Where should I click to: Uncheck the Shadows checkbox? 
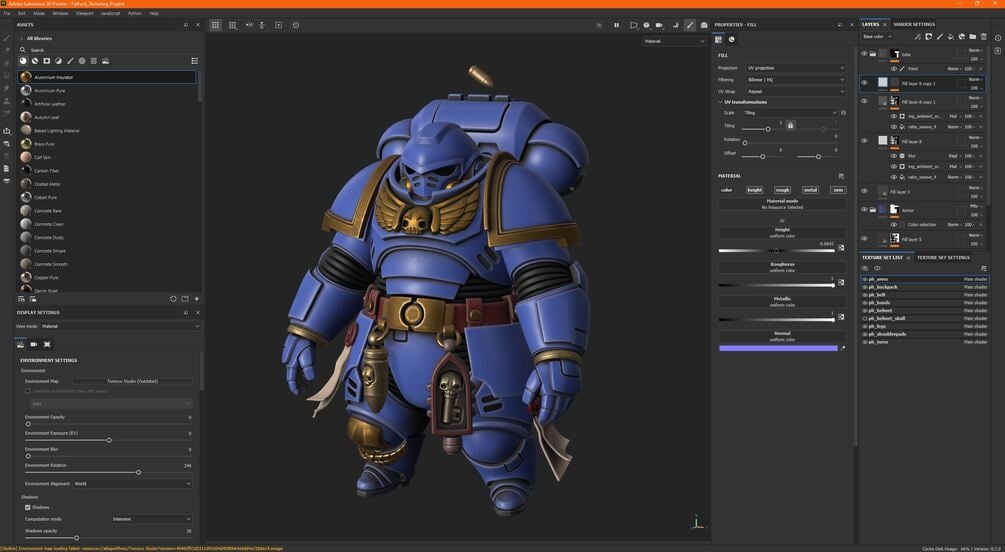[x=28, y=507]
